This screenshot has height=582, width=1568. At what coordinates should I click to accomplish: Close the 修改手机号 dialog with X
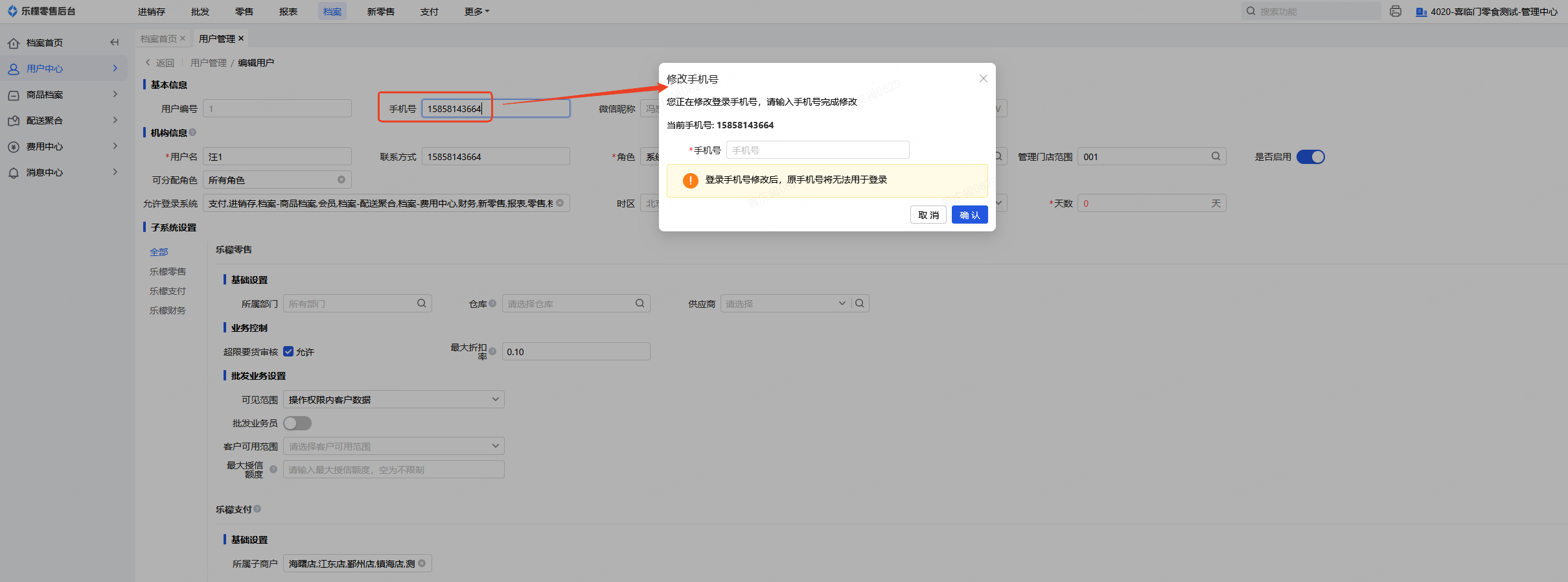point(983,78)
